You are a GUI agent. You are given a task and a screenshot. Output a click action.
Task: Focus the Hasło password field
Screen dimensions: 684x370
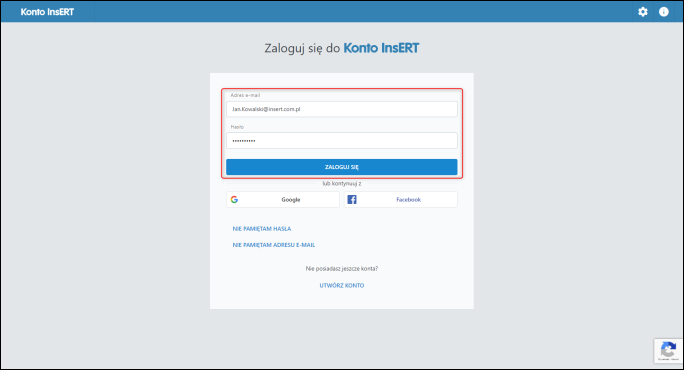click(x=342, y=140)
